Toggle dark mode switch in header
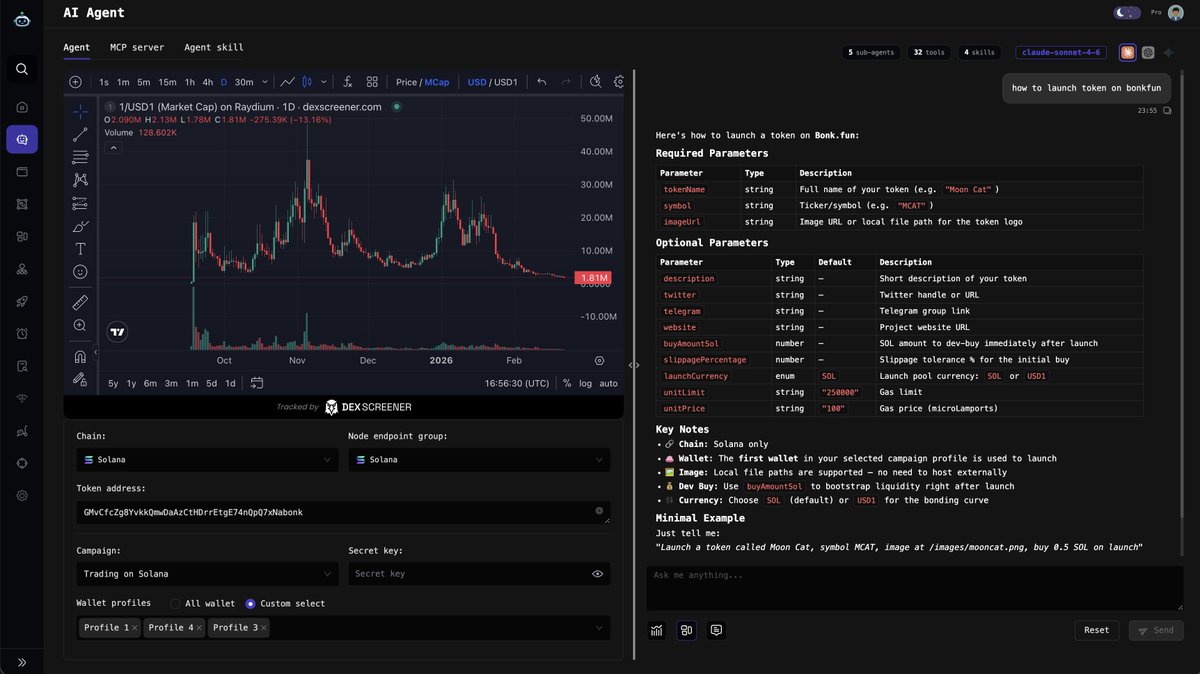Screen dimensions: 1200x674 click(1127, 13)
